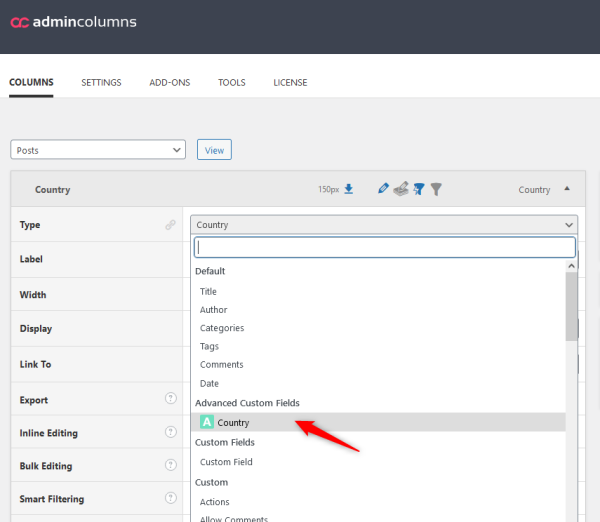Click the blue smart filtering funnel icon
600x522 pixels.
[x=419, y=189]
